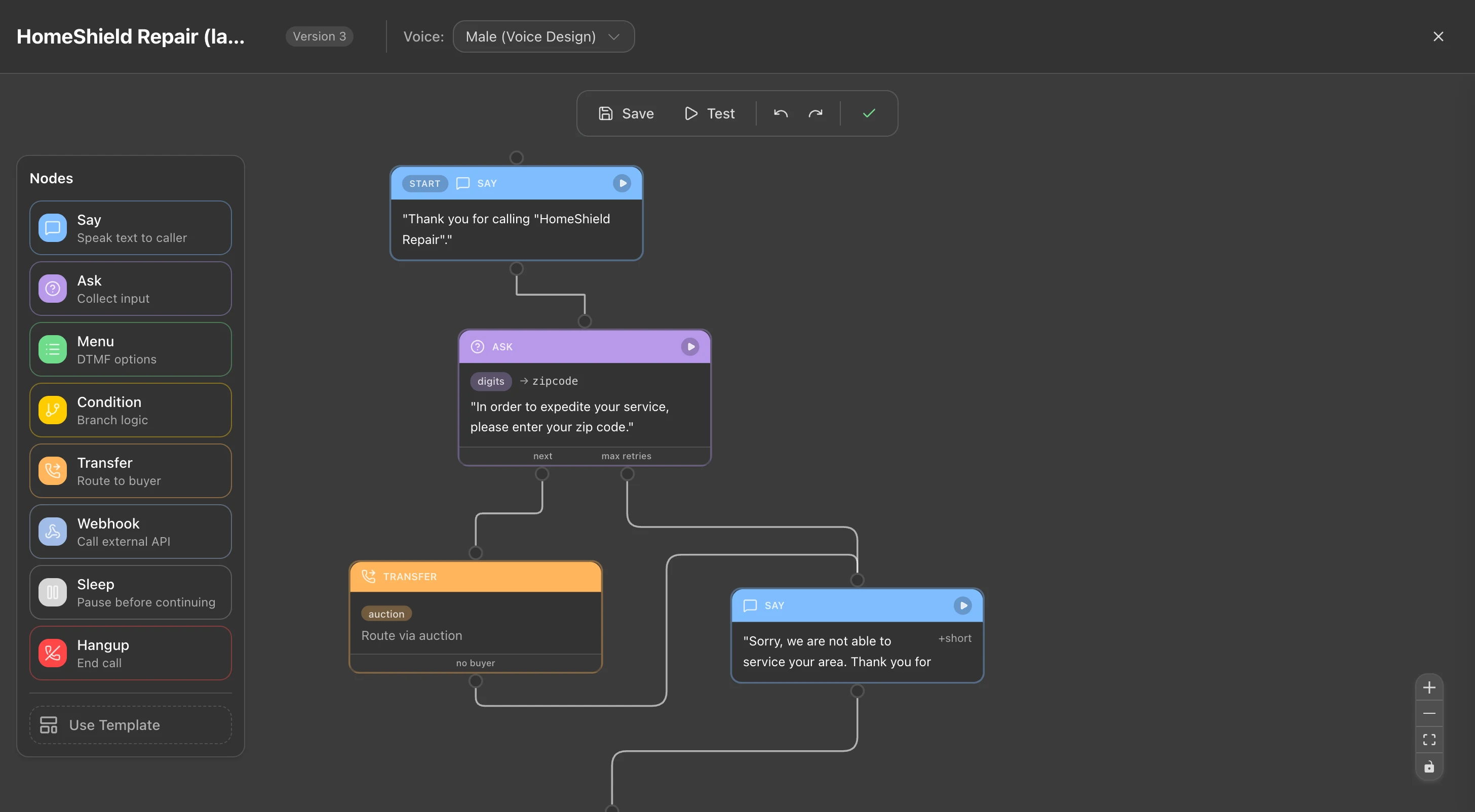Close the flow editor

[x=1439, y=36]
